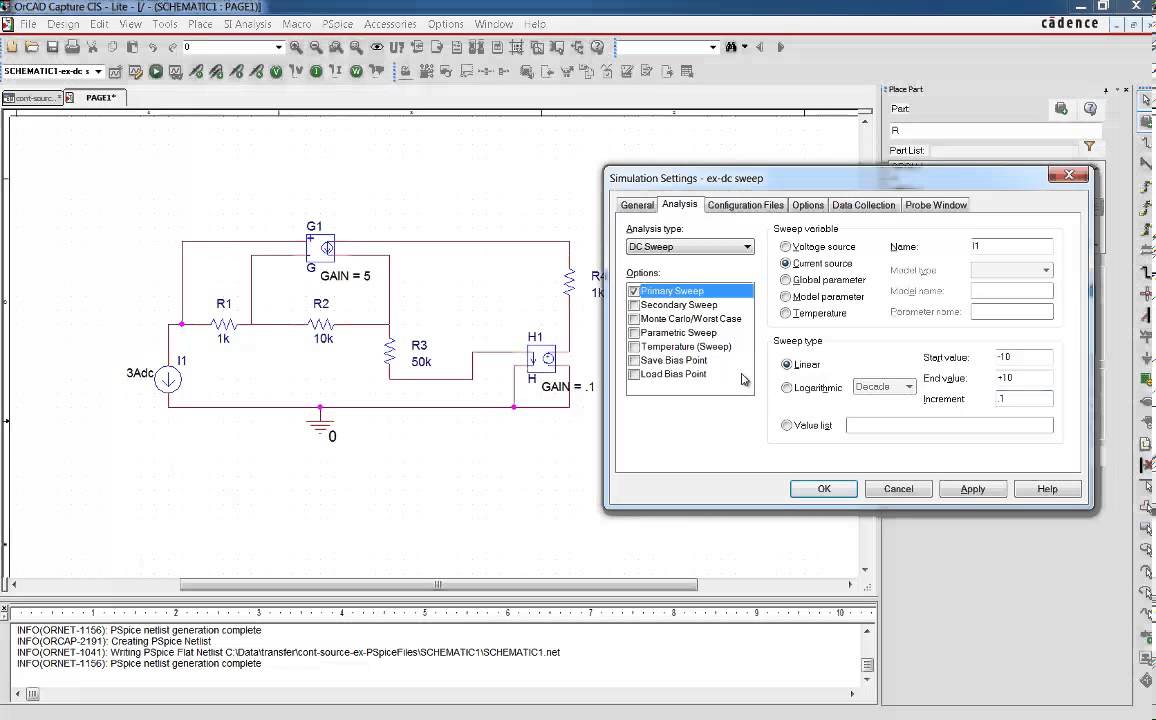Switch to the Configuration Files tab
1156x720 pixels.
click(x=745, y=206)
